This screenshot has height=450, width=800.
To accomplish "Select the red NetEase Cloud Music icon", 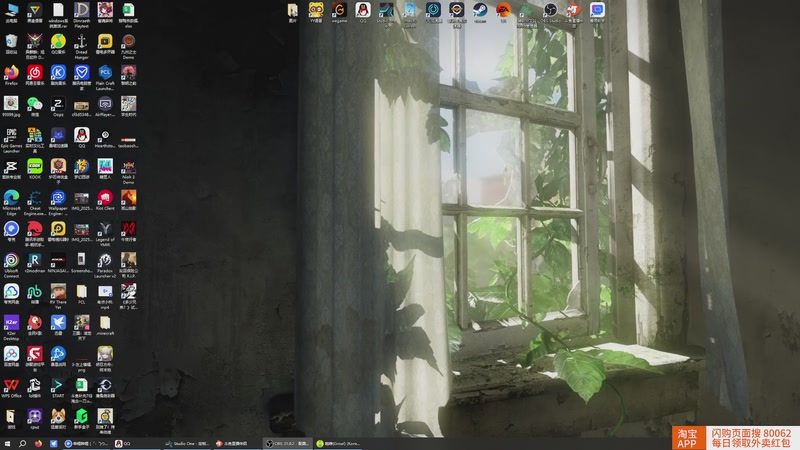I will click(x=35, y=75).
